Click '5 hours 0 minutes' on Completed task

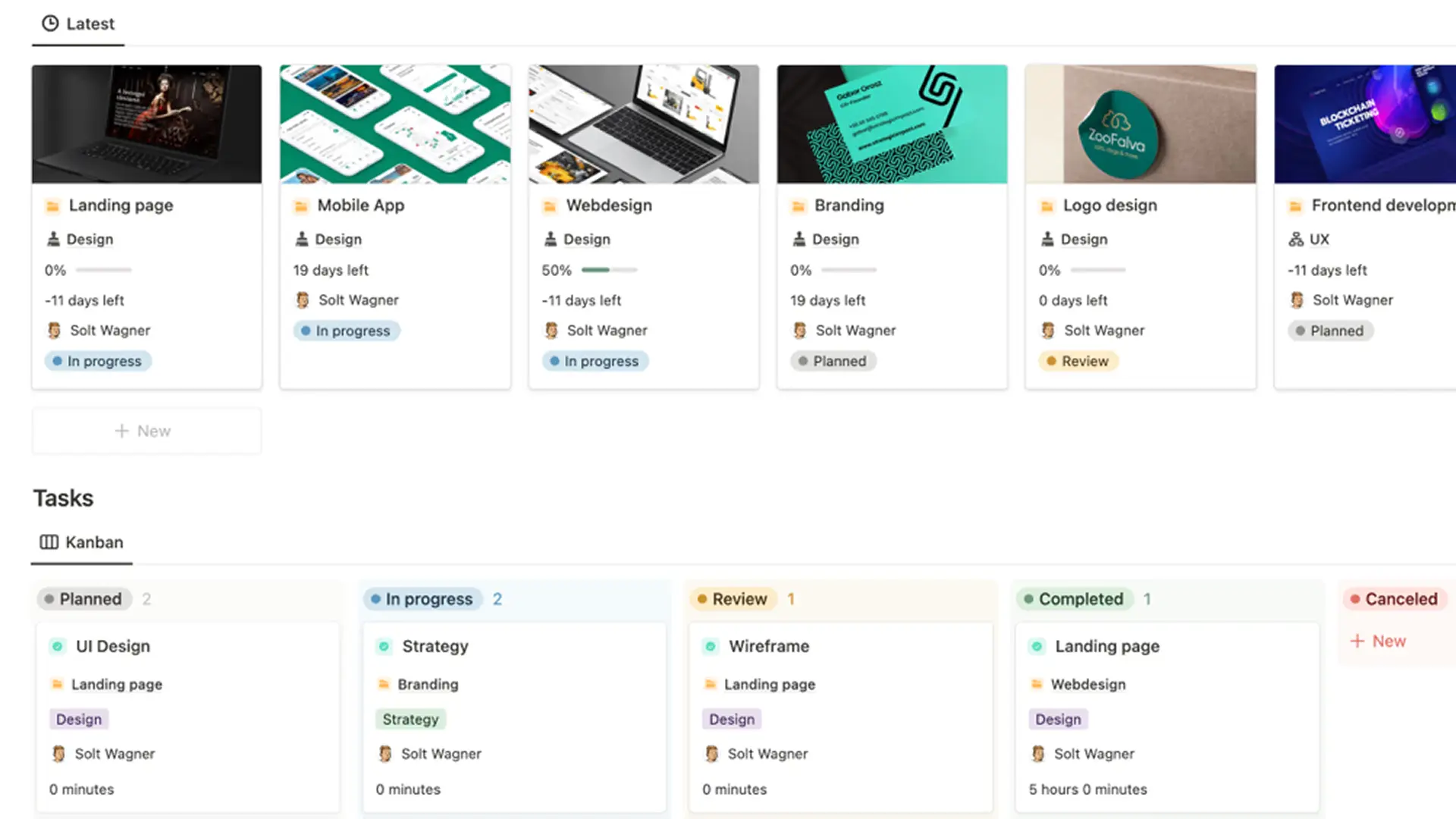(x=1087, y=789)
